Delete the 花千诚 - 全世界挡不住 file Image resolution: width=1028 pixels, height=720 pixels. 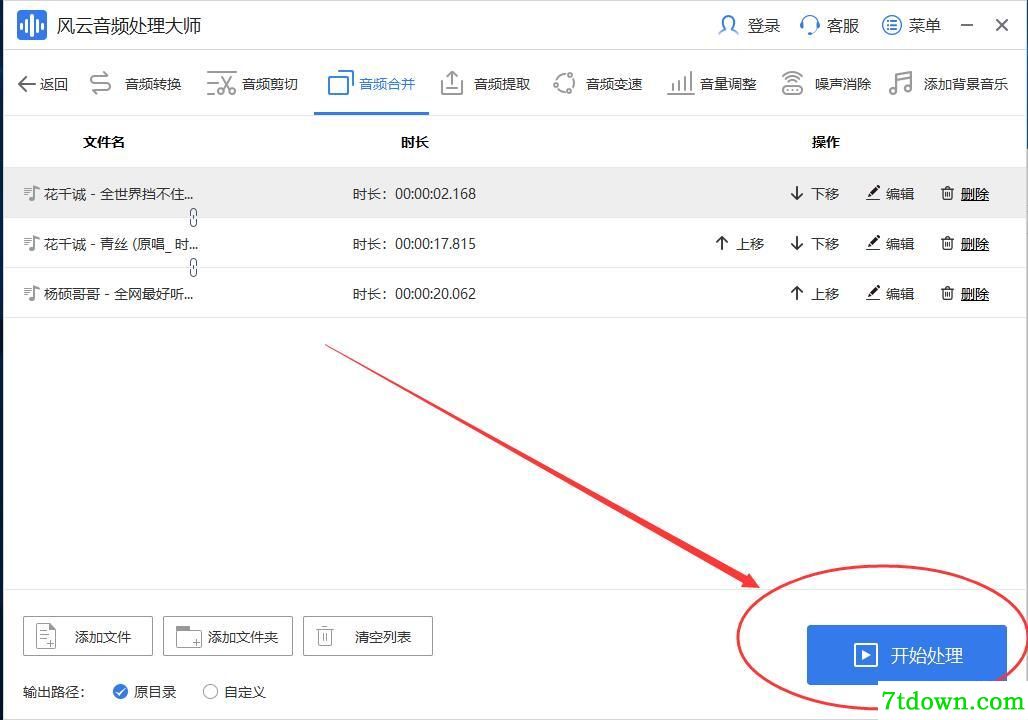tap(964, 193)
